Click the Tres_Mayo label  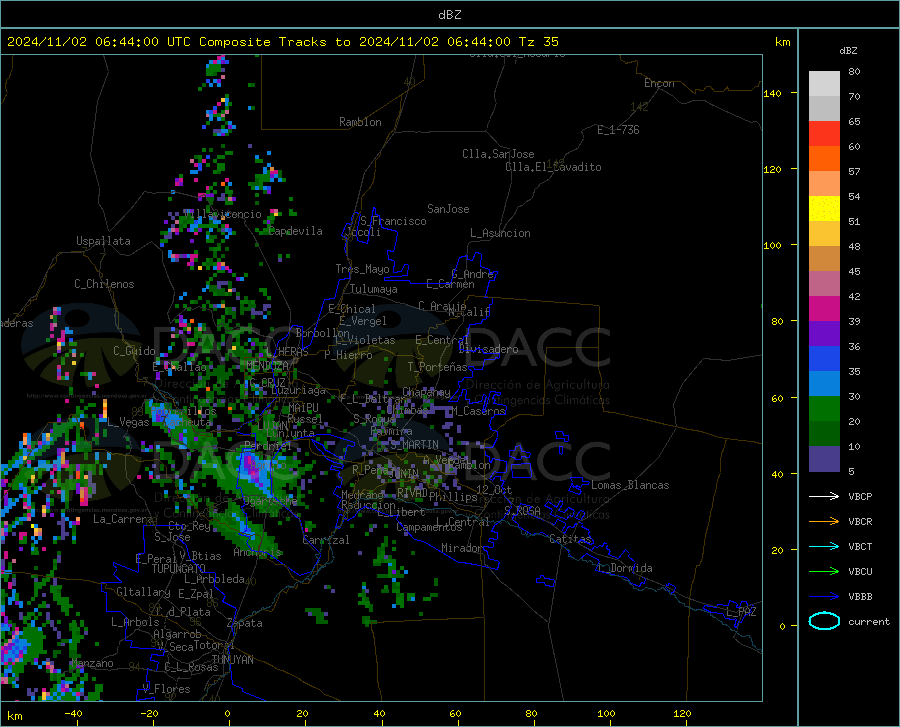362,269
